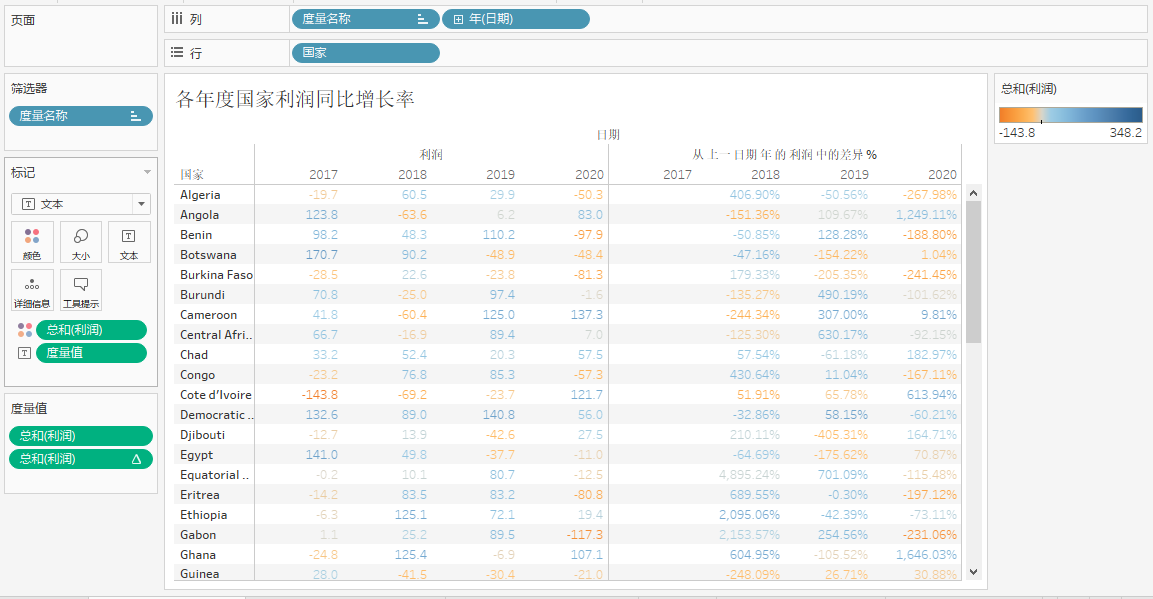Open the 详细信息 detail button
Image resolution: width=1153 pixels, height=599 pixels.
(31, 291)
